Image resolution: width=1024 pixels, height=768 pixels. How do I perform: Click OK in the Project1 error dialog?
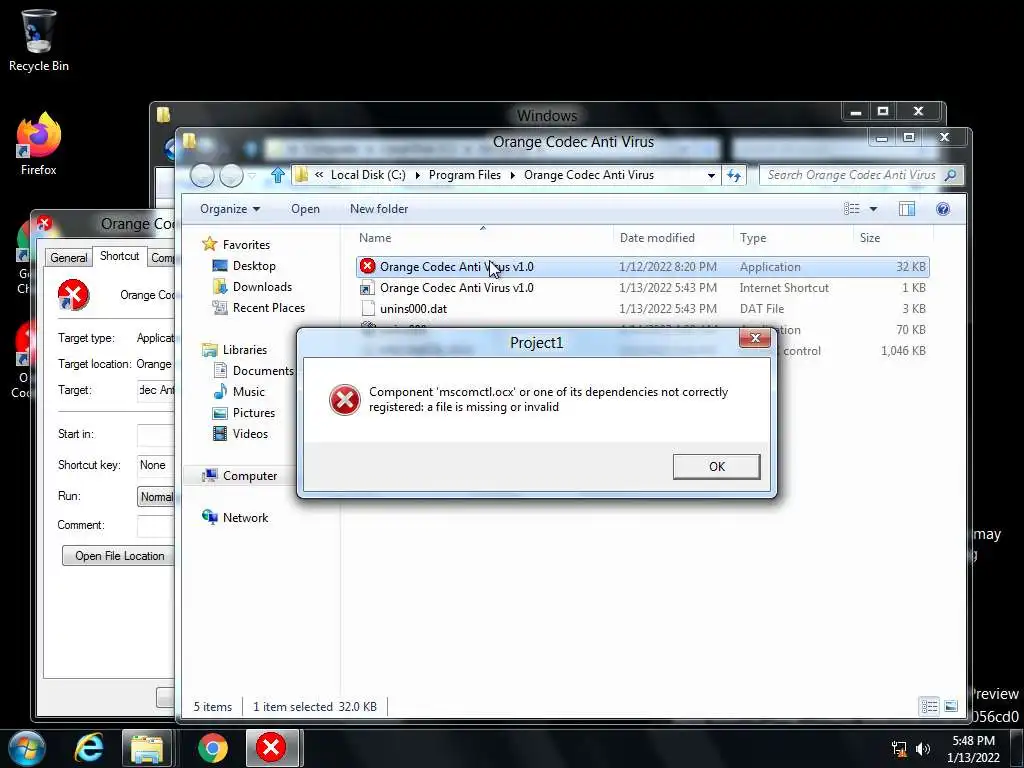716,466
